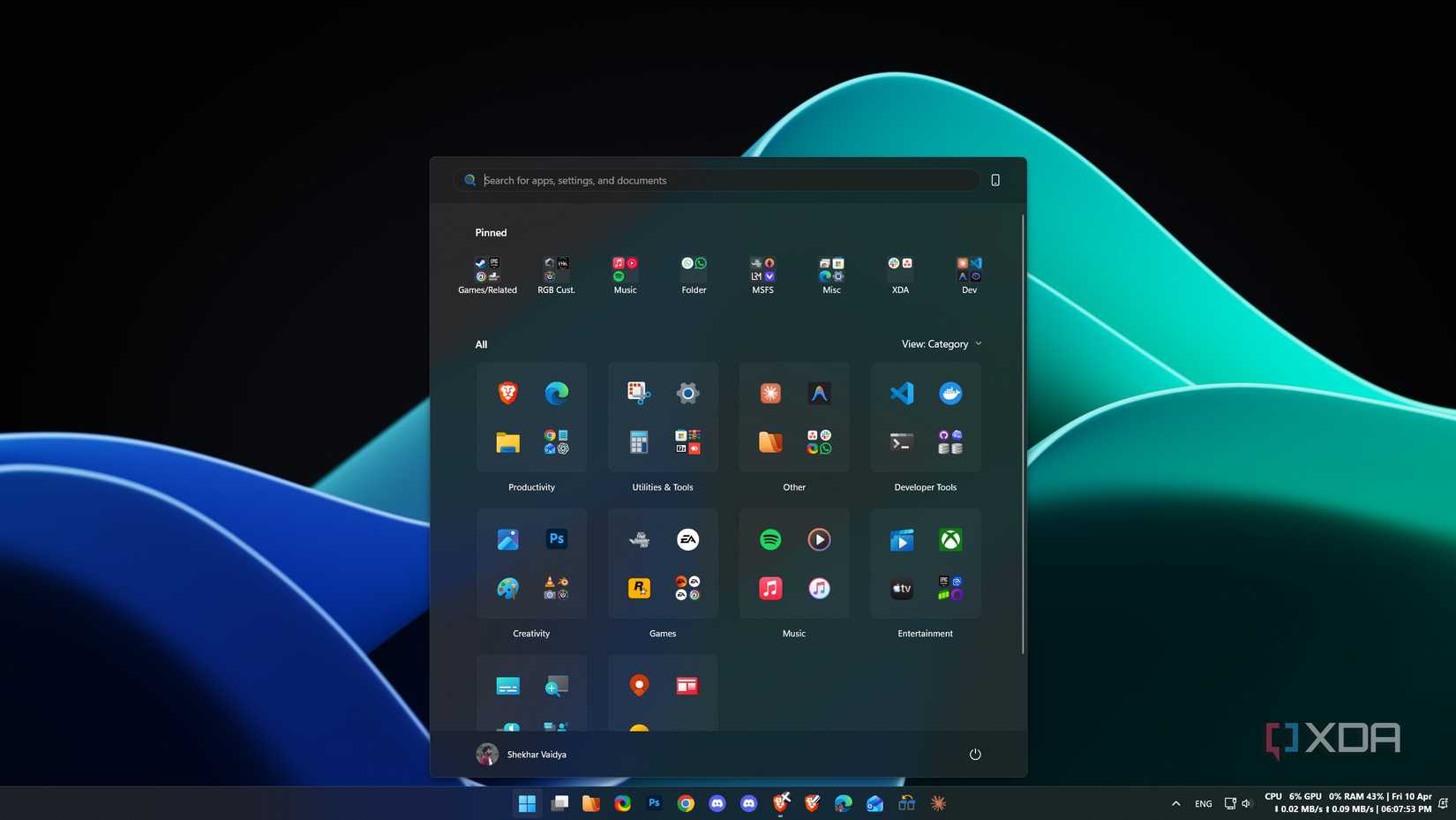Screen dimensions: 1456x820
Task: Open Chrome from the taskbar
Action: (x=686, y=803)
